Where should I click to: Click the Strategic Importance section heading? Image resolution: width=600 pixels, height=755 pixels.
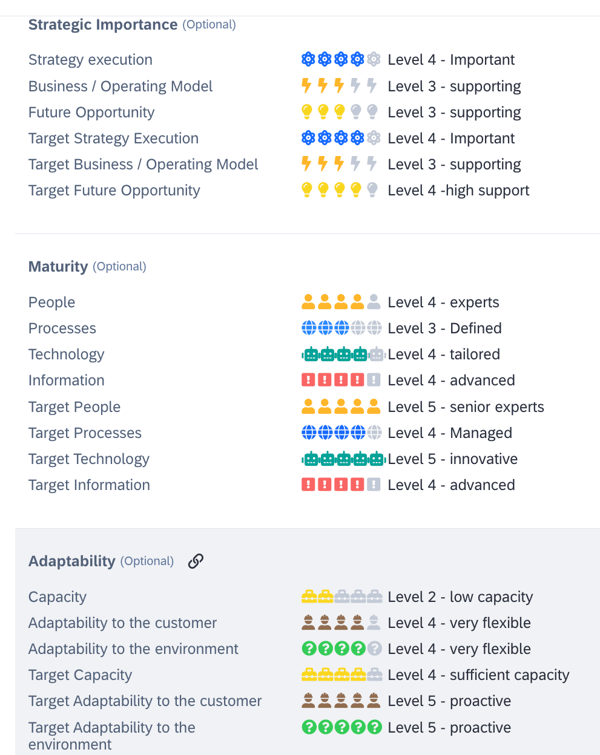coord(103,24)
